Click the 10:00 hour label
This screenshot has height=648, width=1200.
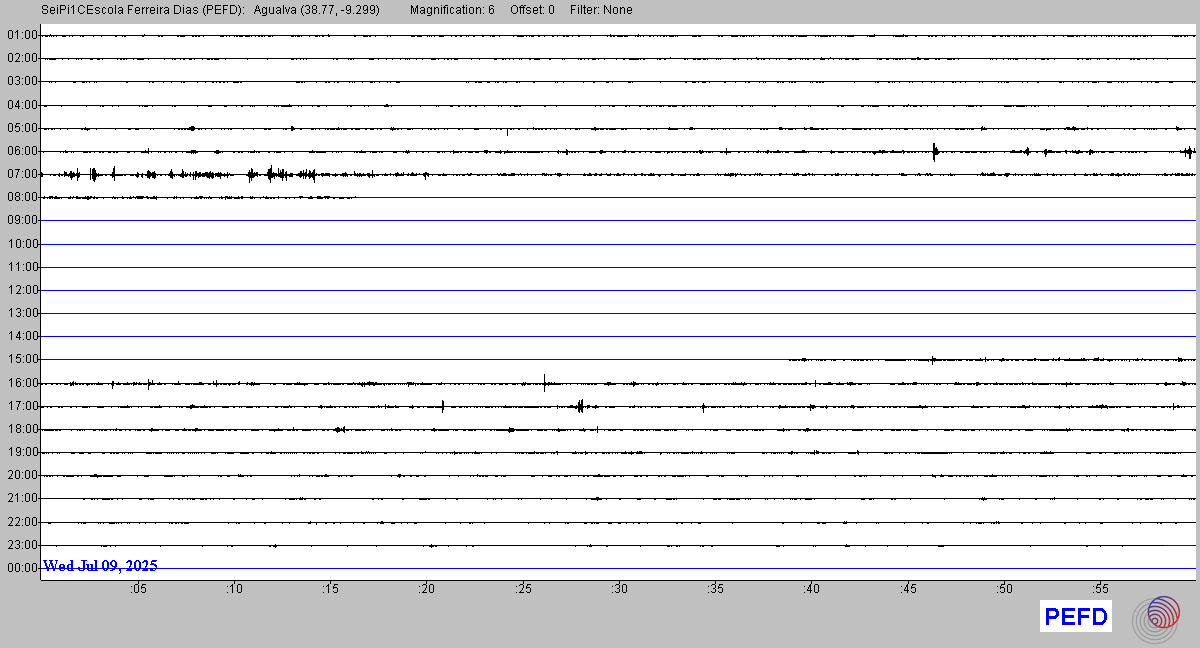click(x=22, y=244)
